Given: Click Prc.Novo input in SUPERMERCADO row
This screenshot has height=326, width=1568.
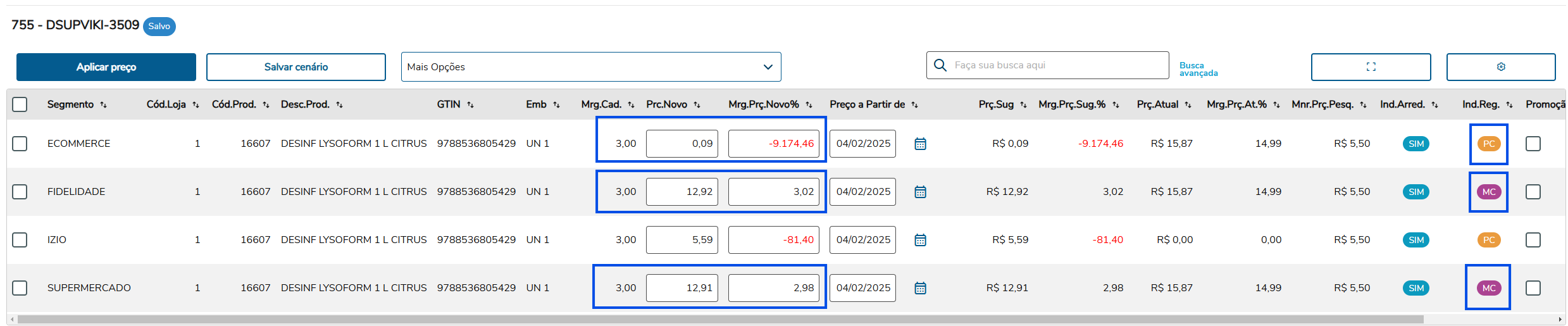Looking at the screenshot, I should [x=681, y=288].
